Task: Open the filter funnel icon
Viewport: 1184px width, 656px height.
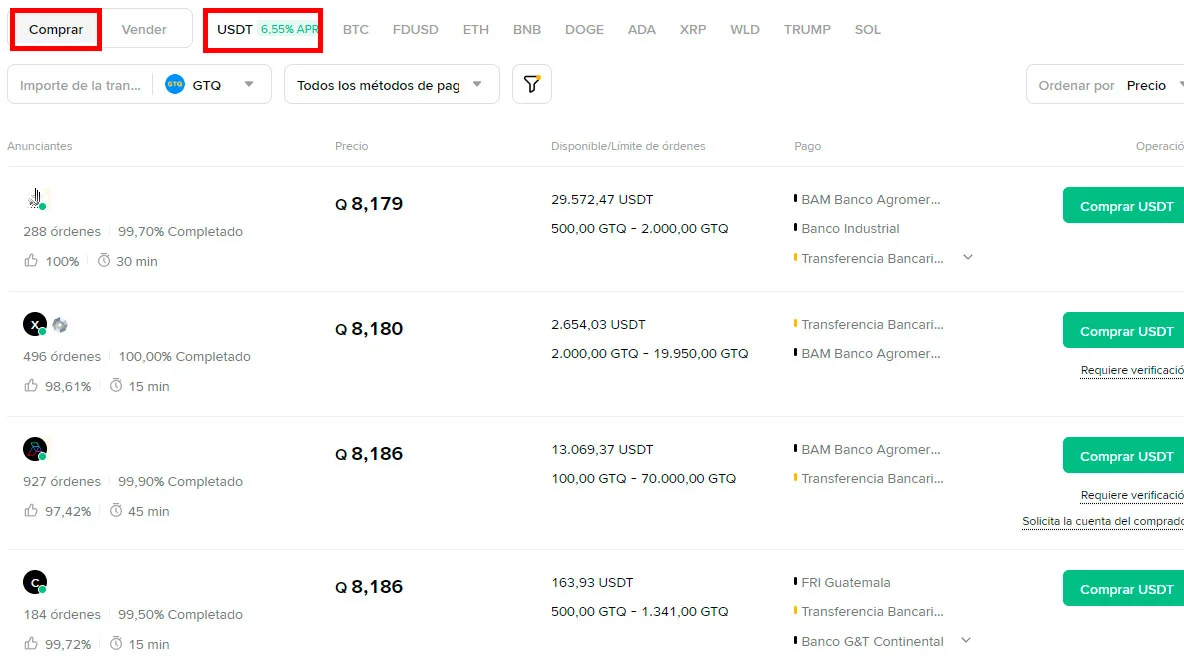Action: click(x=532, y=84)
